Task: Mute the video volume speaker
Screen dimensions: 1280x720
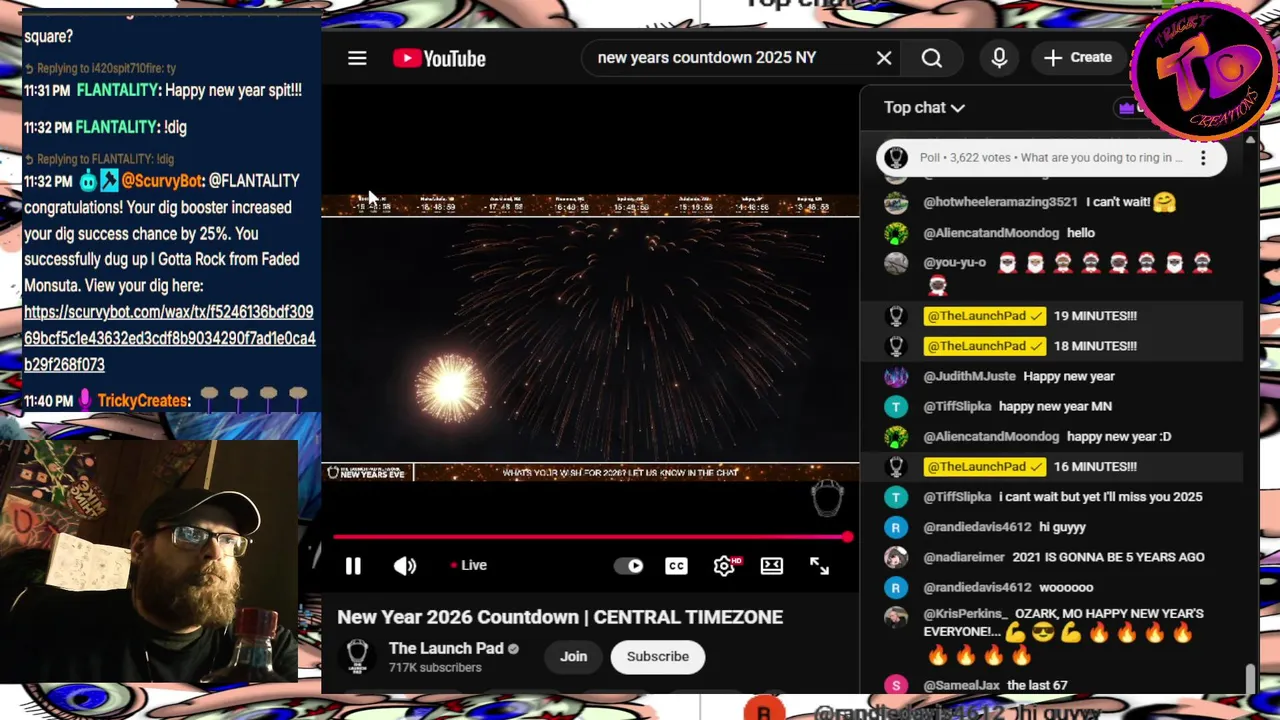Action: (405, 566)
